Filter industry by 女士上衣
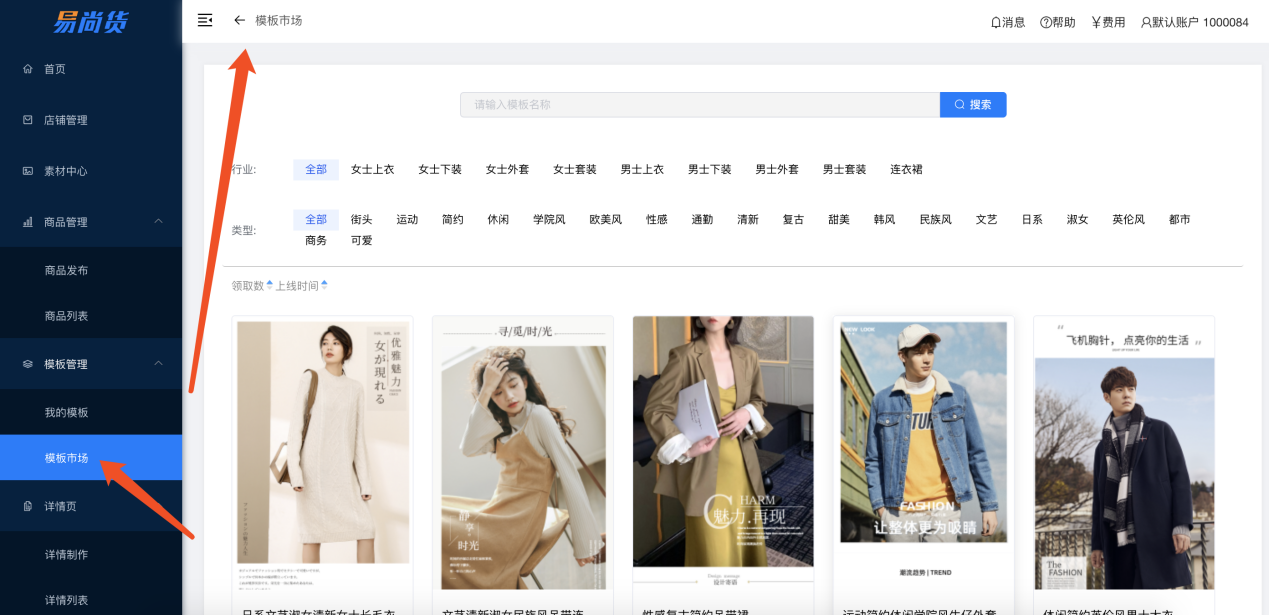The image size is (1269, 615). [372, 170]
